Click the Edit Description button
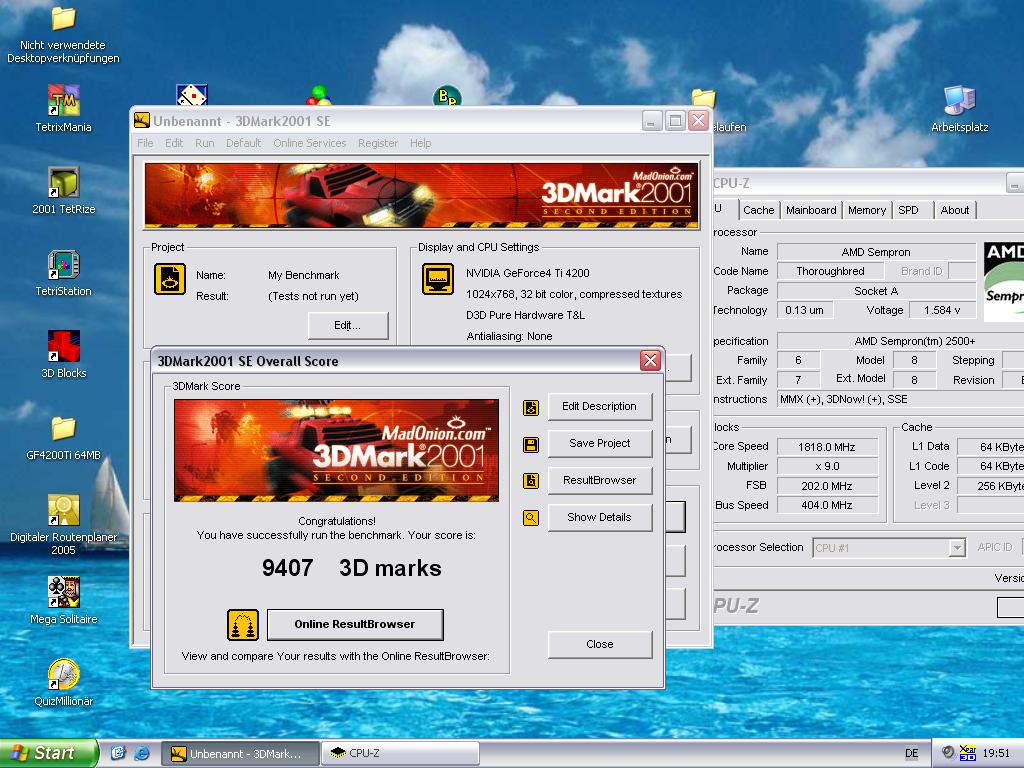1024x768 pixels. click(600, 406)
